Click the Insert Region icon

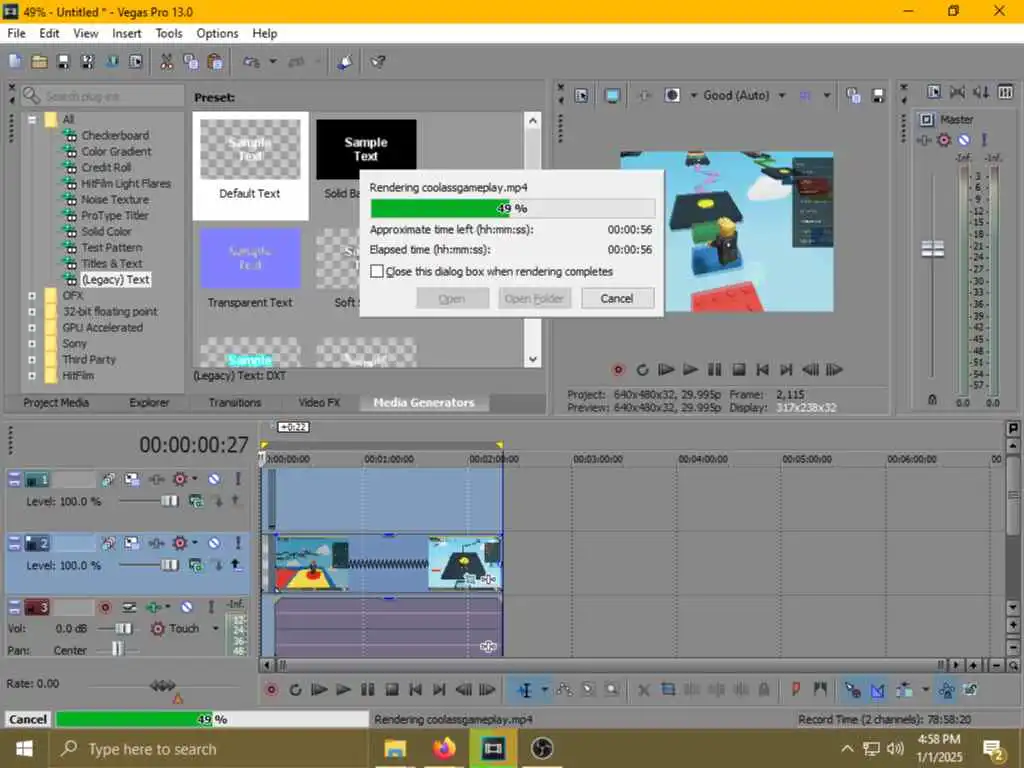coord(820,689)
